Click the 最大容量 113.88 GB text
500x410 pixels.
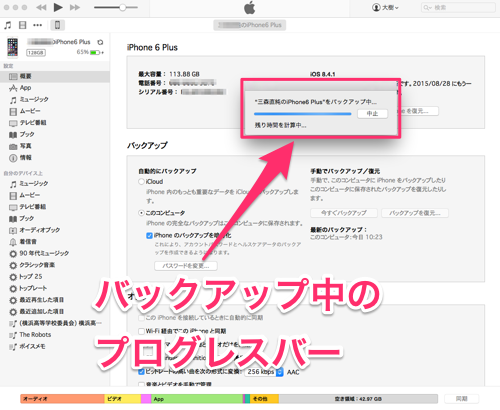(x=169, y=74)
